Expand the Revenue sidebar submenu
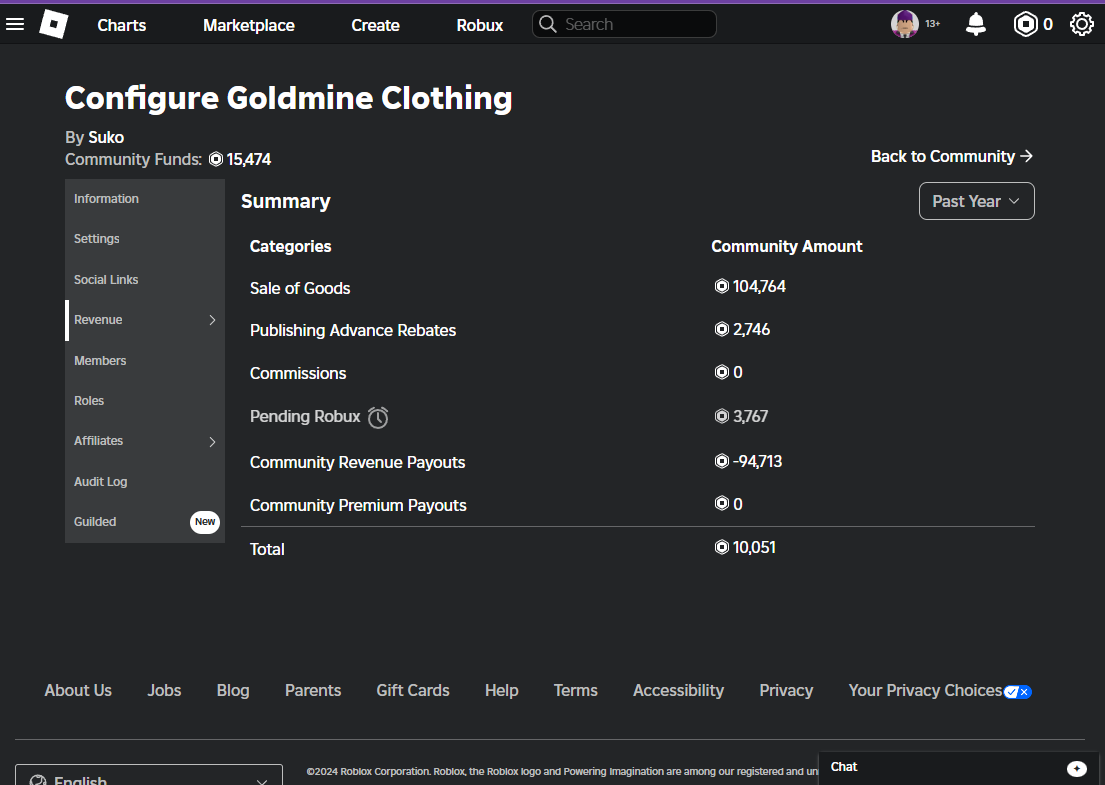 [x=212, y=320]
